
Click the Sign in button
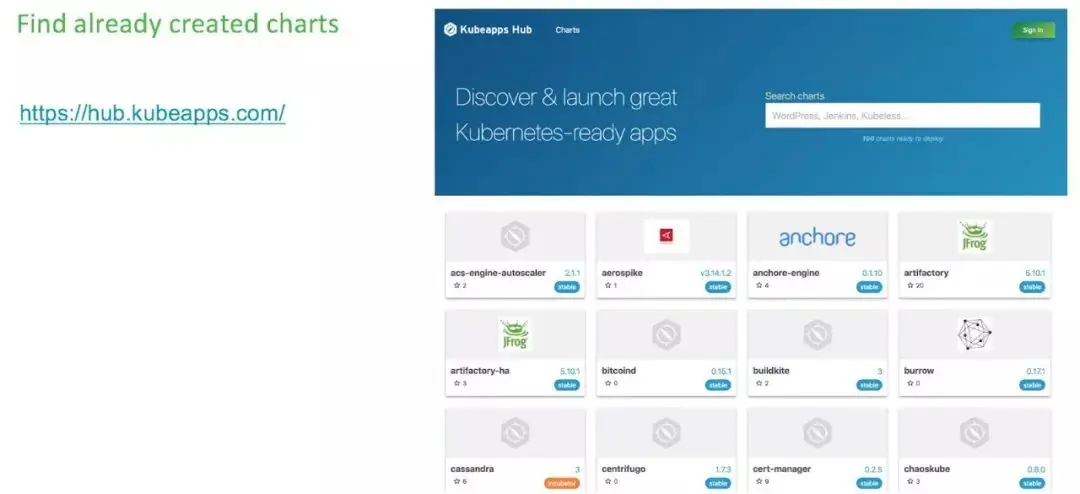coord(1032,30)
